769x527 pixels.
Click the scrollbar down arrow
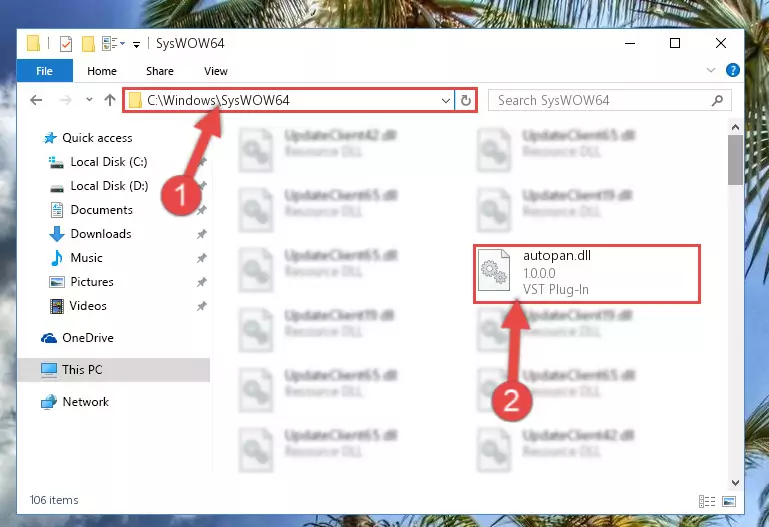(735, 483)
